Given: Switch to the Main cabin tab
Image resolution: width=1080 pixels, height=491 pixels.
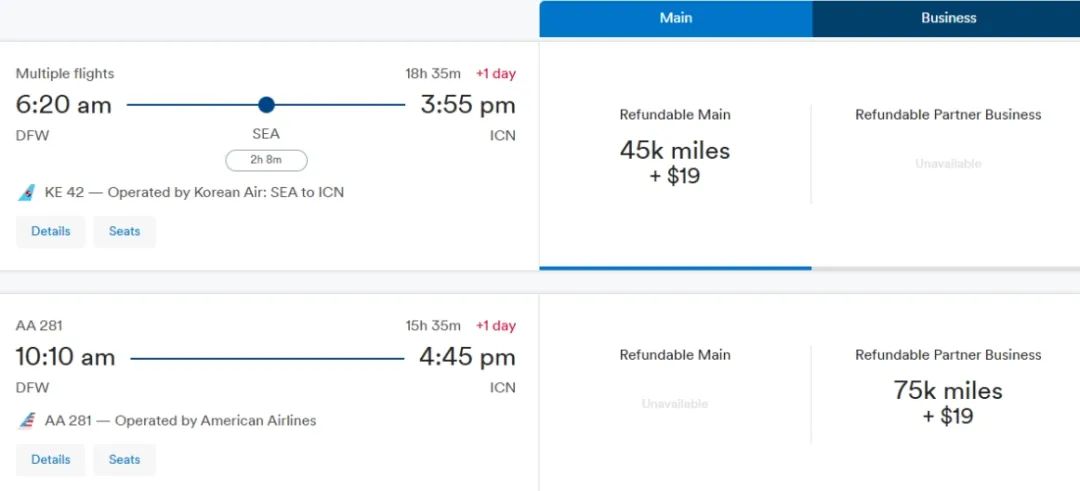Looking at the screenshot, I should point(676,18).
